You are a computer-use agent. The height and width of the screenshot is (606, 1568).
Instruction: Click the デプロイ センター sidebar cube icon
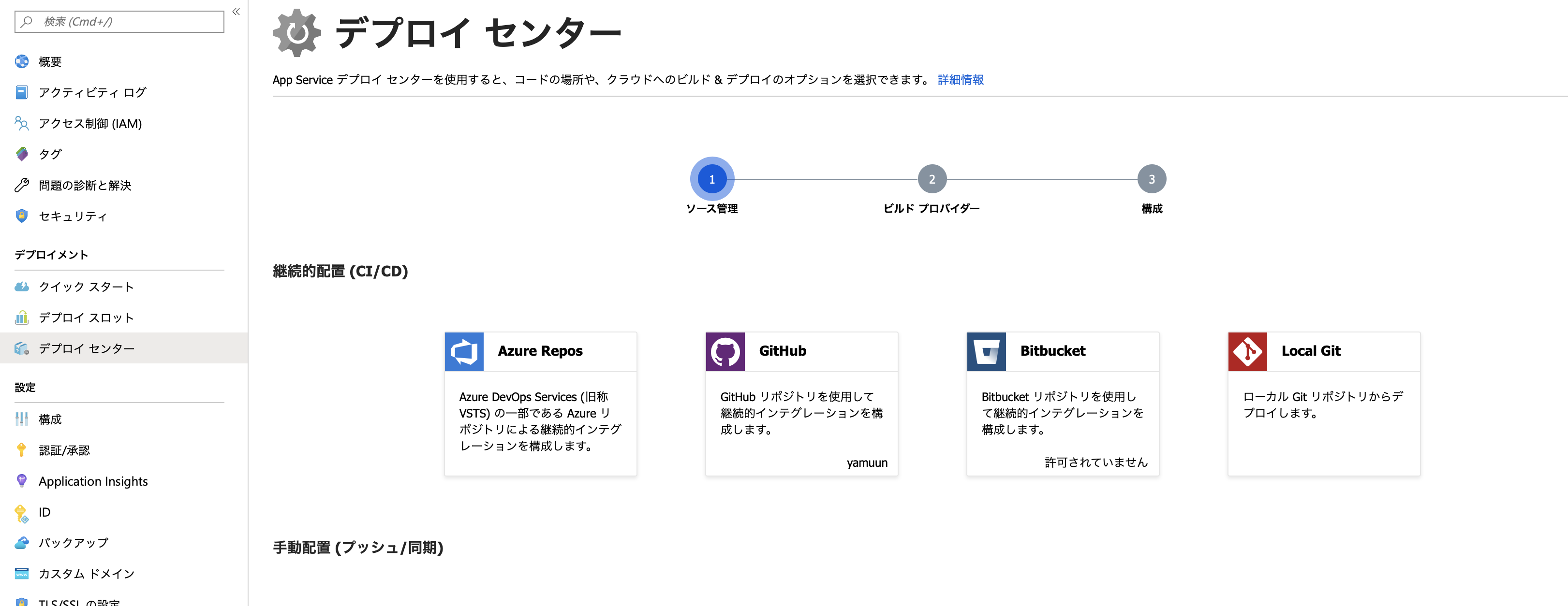pyautogui.click(x=22, y=348)
